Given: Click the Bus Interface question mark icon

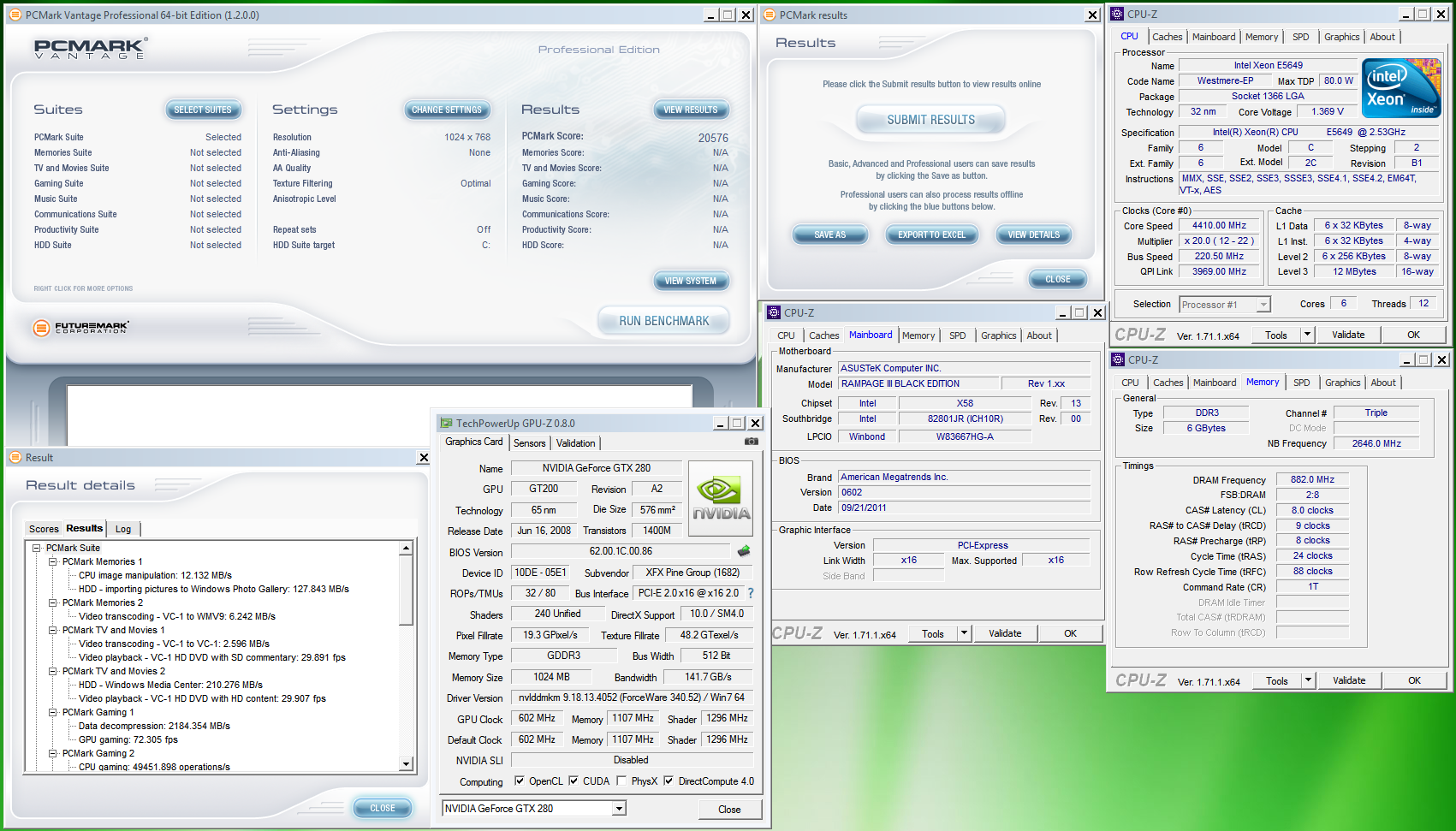Looking at the screenshot, I should 751,593.
